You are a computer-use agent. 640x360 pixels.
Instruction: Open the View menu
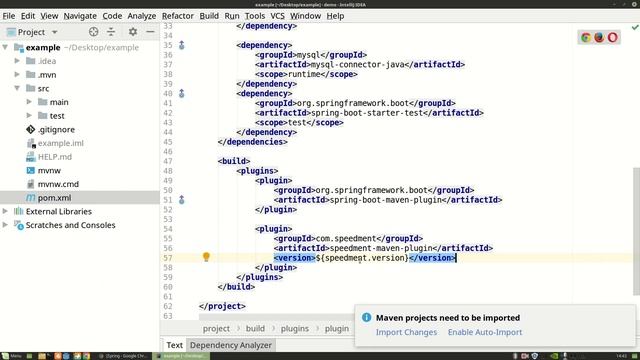49,16
